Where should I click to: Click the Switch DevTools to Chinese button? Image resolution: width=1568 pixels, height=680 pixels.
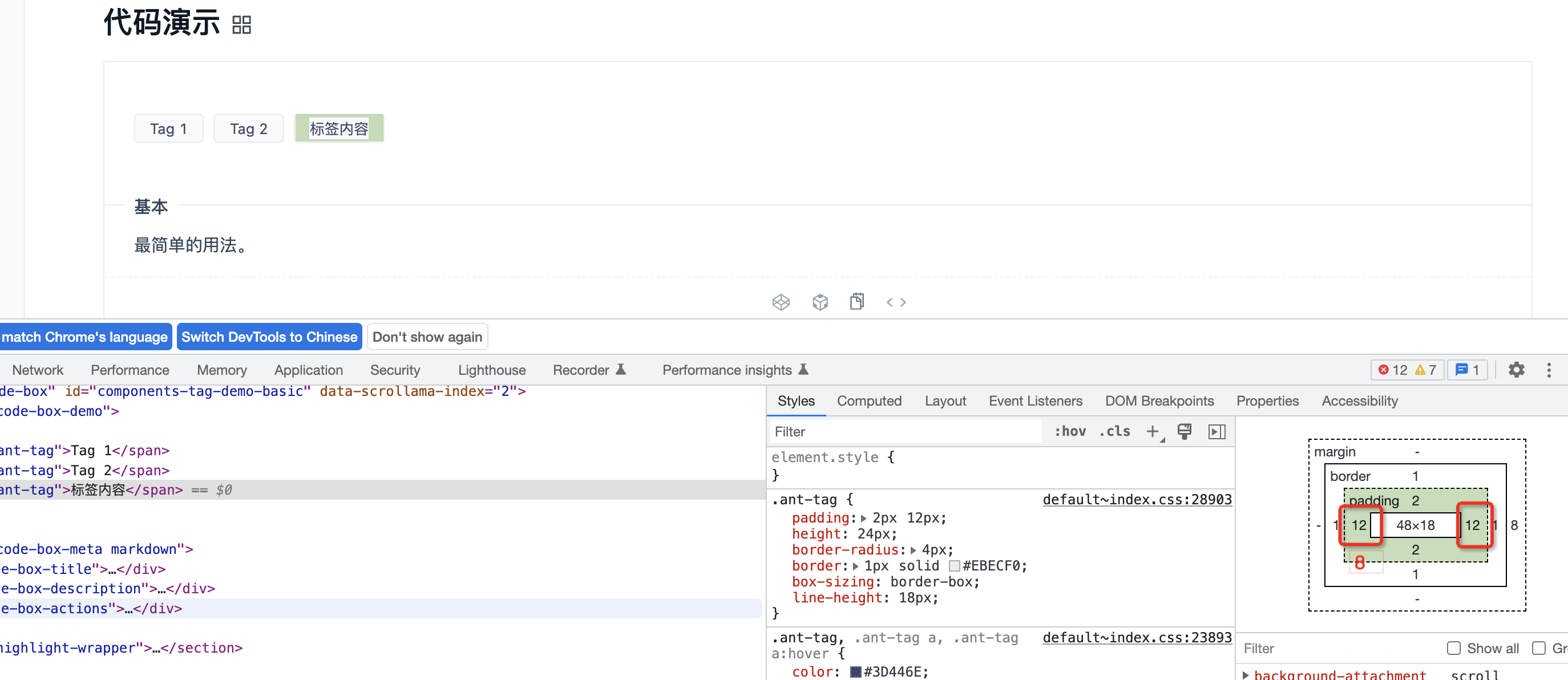pos(269,337)
